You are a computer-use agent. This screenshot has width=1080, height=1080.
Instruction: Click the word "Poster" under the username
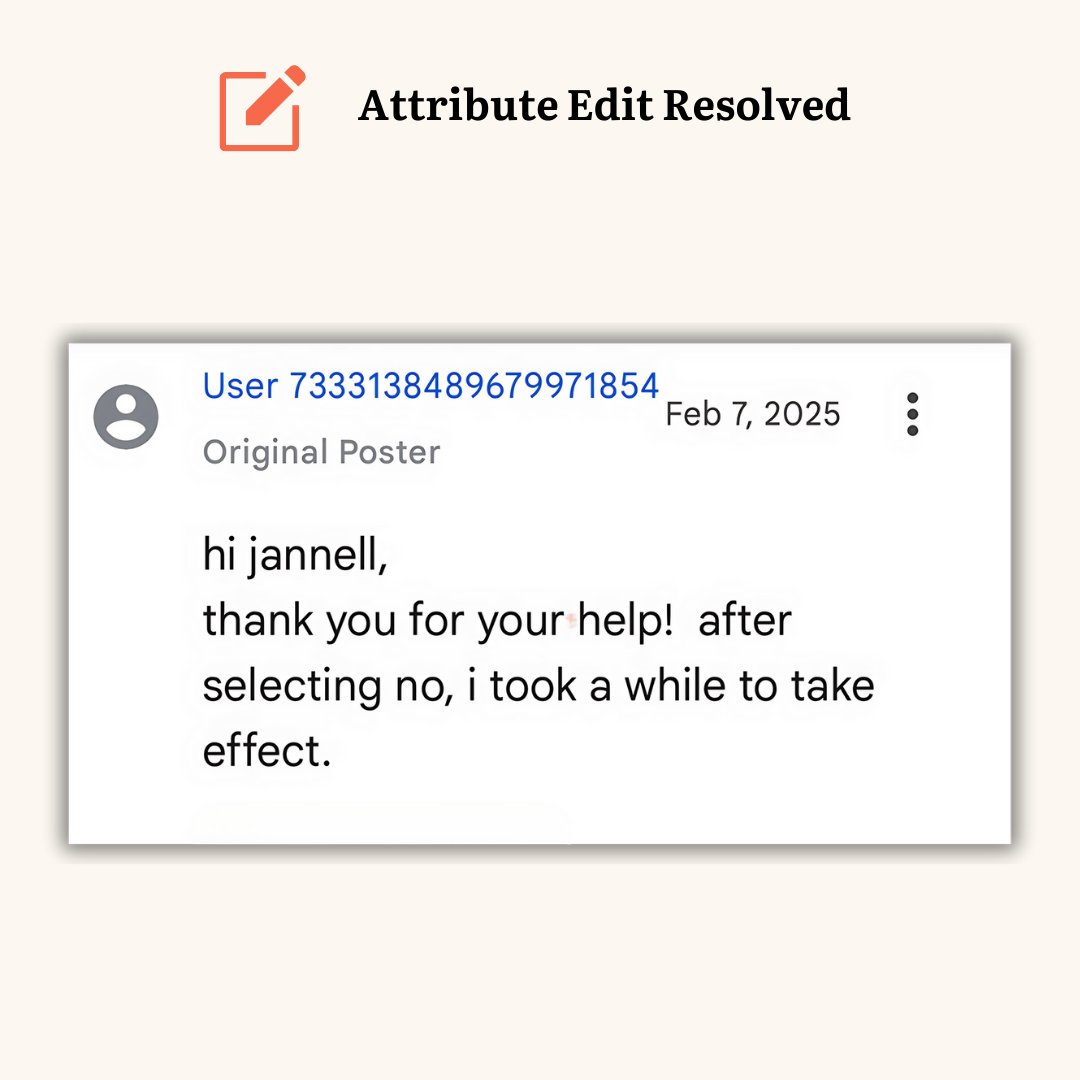pos(390,453)
